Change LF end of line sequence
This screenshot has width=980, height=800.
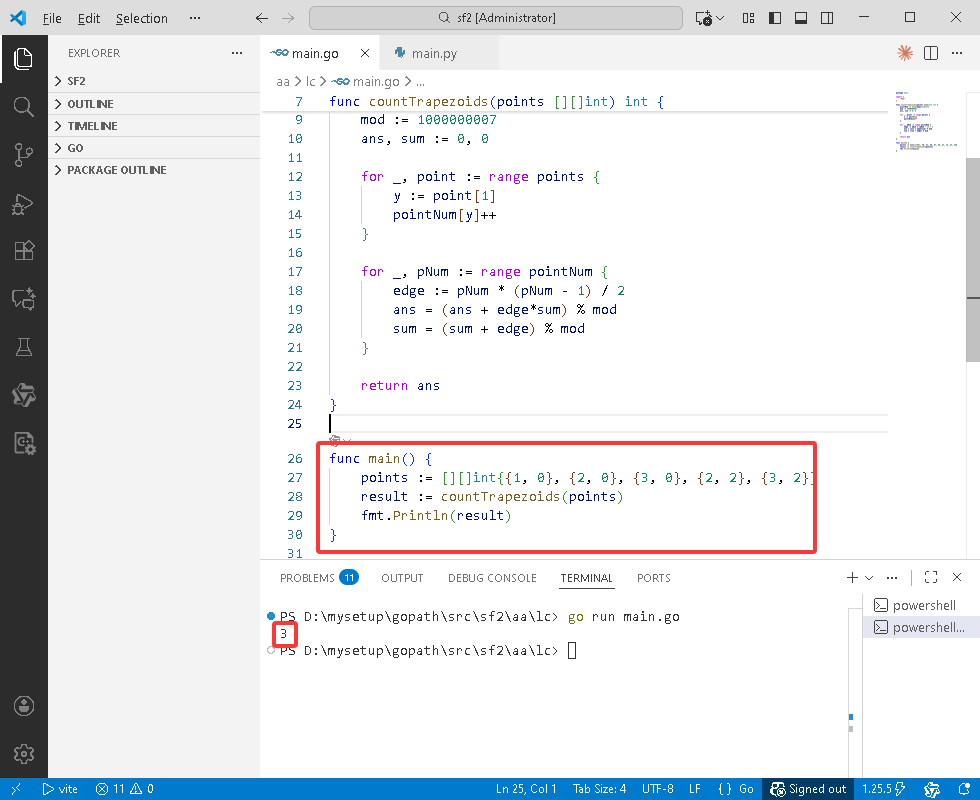pos(694,789)
